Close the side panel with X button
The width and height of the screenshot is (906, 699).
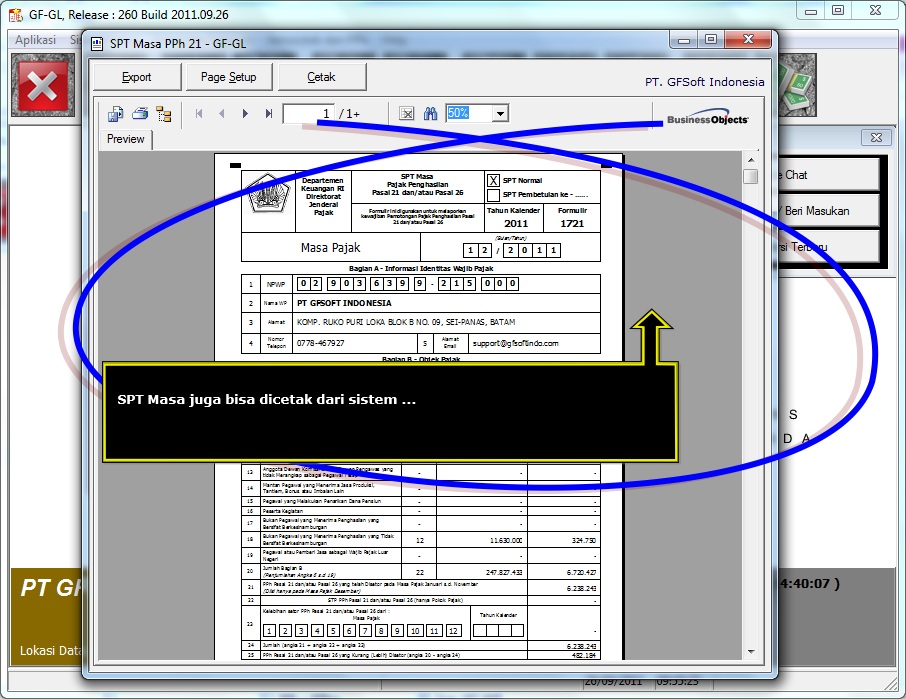point(876,137)
